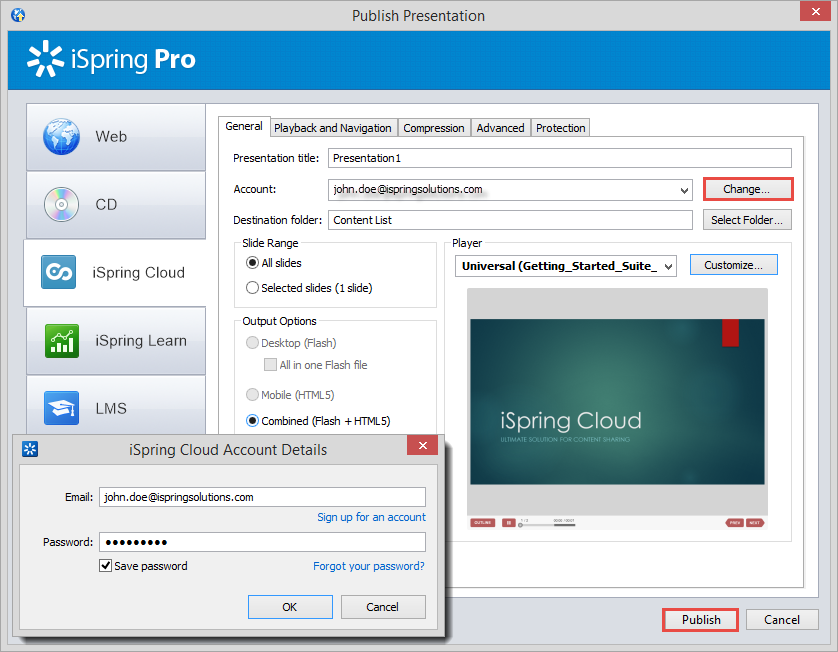Image resolution: width=838 pixels, height=652 pixels.
Task: Select the All slides radio button
Action: click(x=252, y=263)
